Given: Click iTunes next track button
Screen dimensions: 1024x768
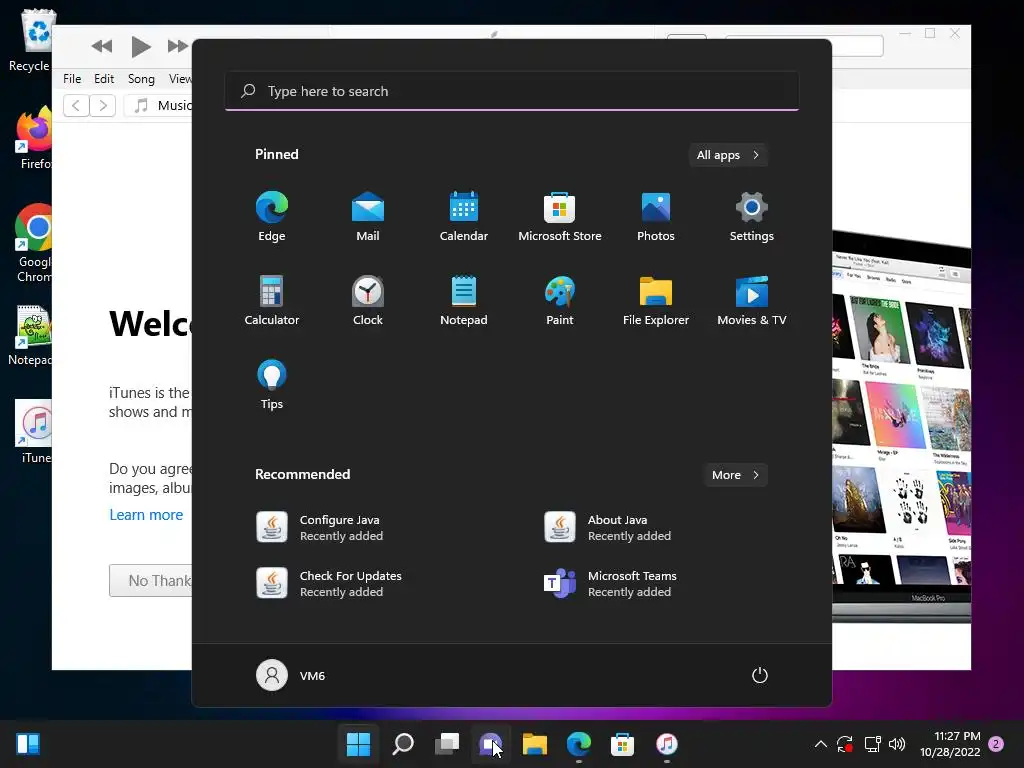Looking at the screenshot, I should (x=178, y=46).
